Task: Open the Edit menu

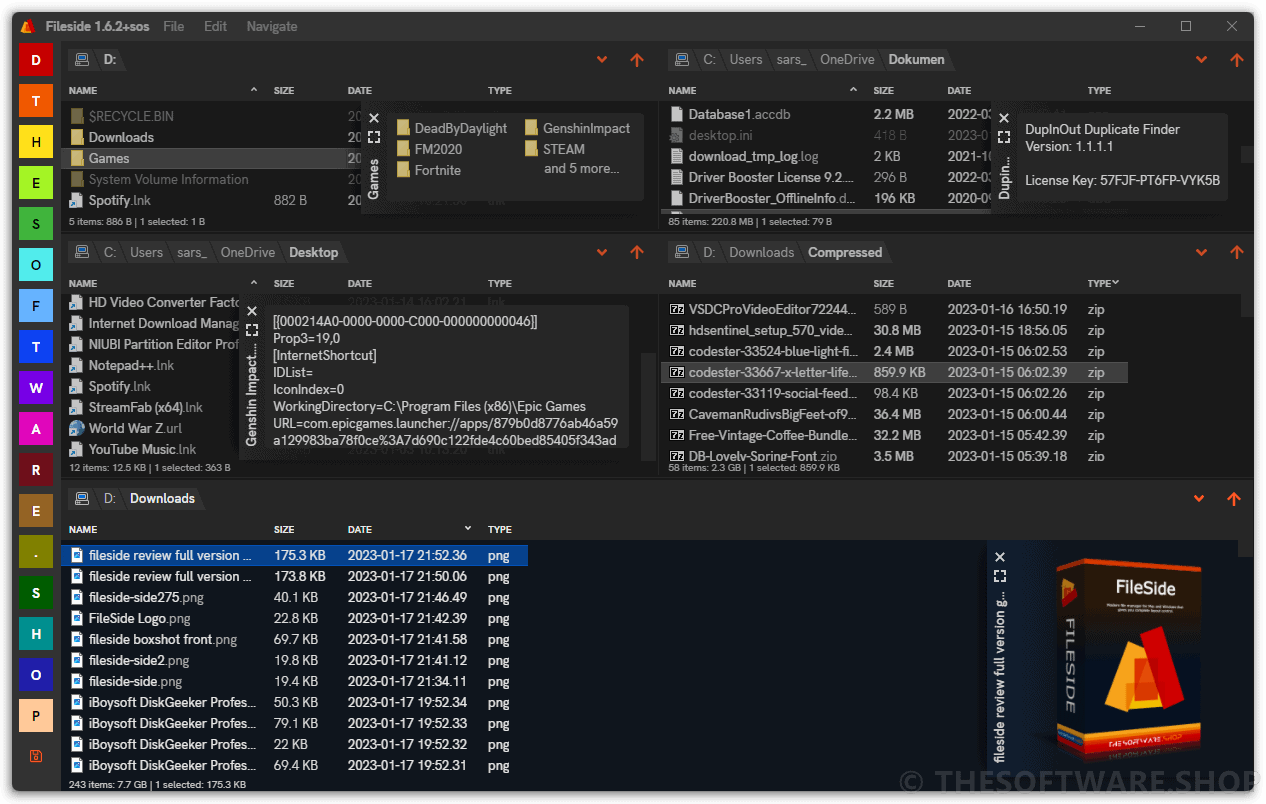Action: [x=215, y=26]
